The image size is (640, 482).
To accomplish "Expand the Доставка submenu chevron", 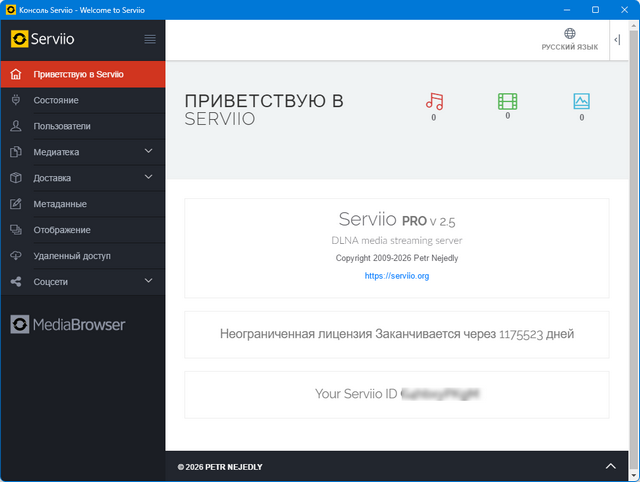I will (x=149, y=177).
